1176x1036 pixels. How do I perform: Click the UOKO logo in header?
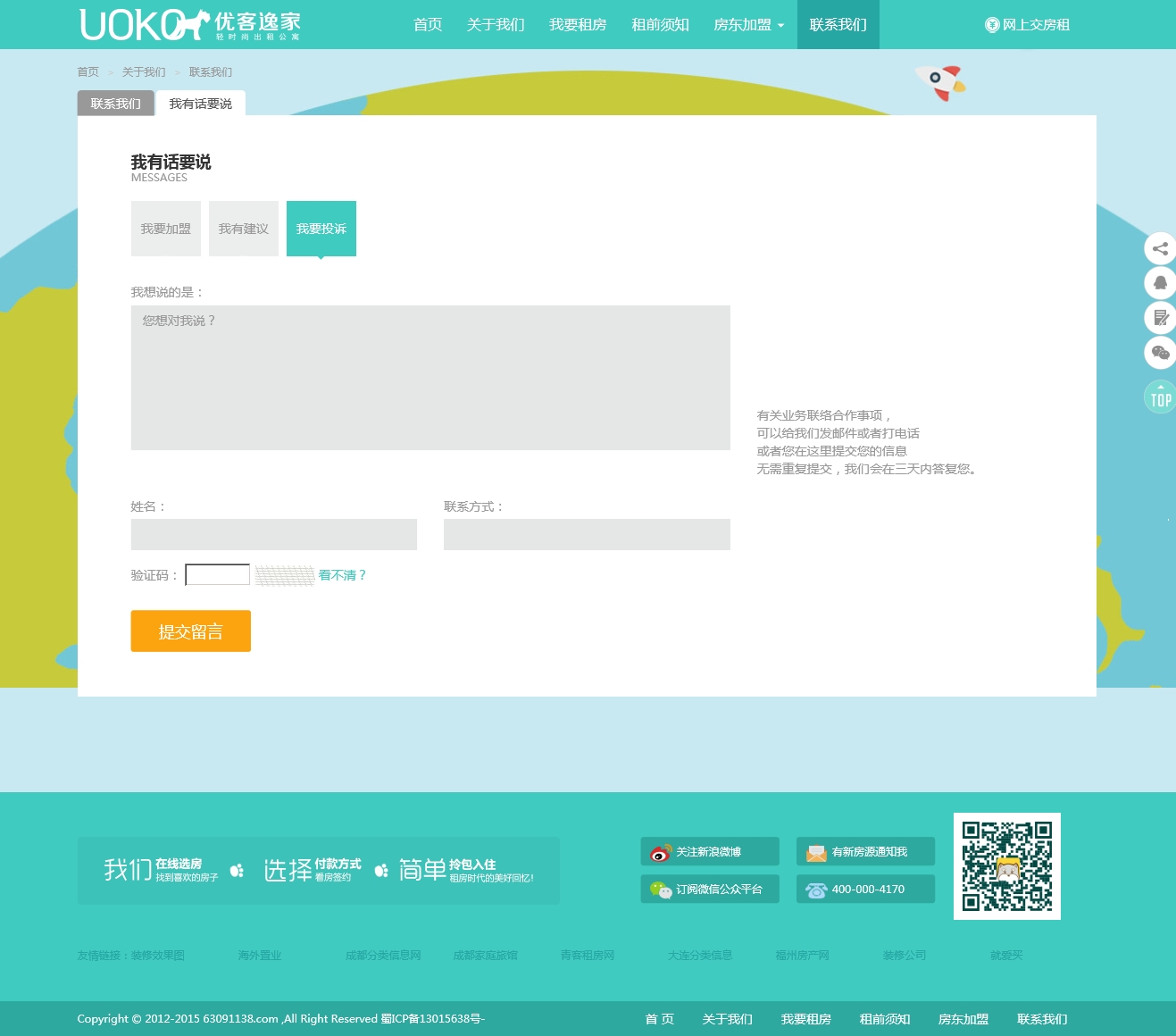coord(190,25)
